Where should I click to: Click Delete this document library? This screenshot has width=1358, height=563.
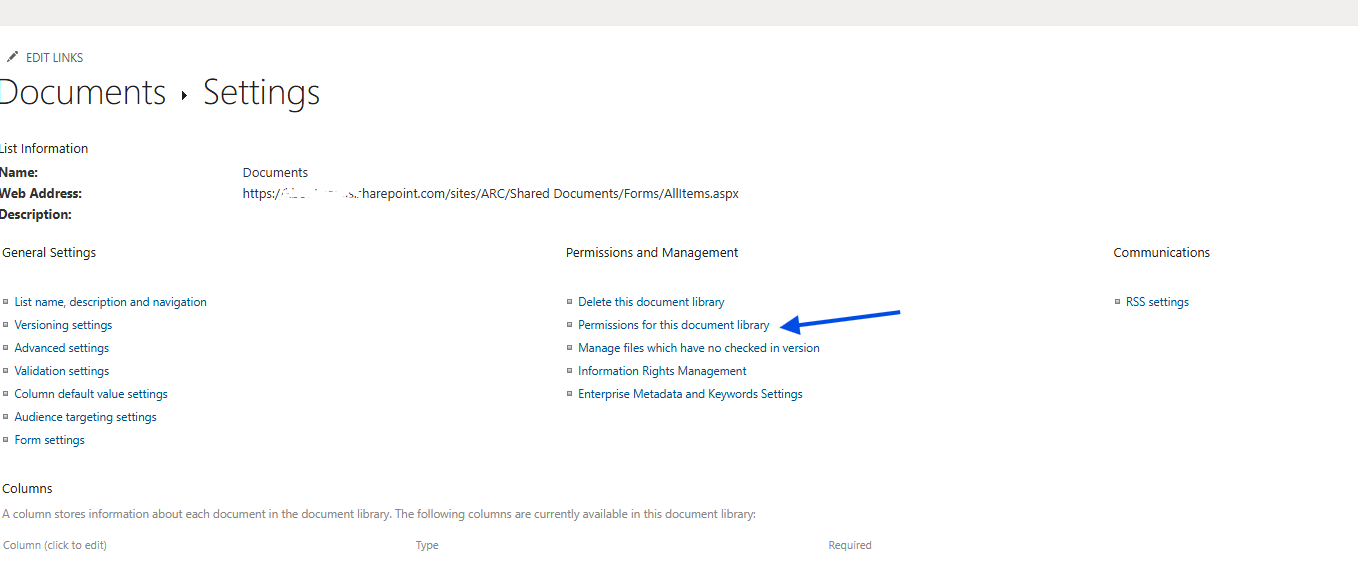(651, 302)
